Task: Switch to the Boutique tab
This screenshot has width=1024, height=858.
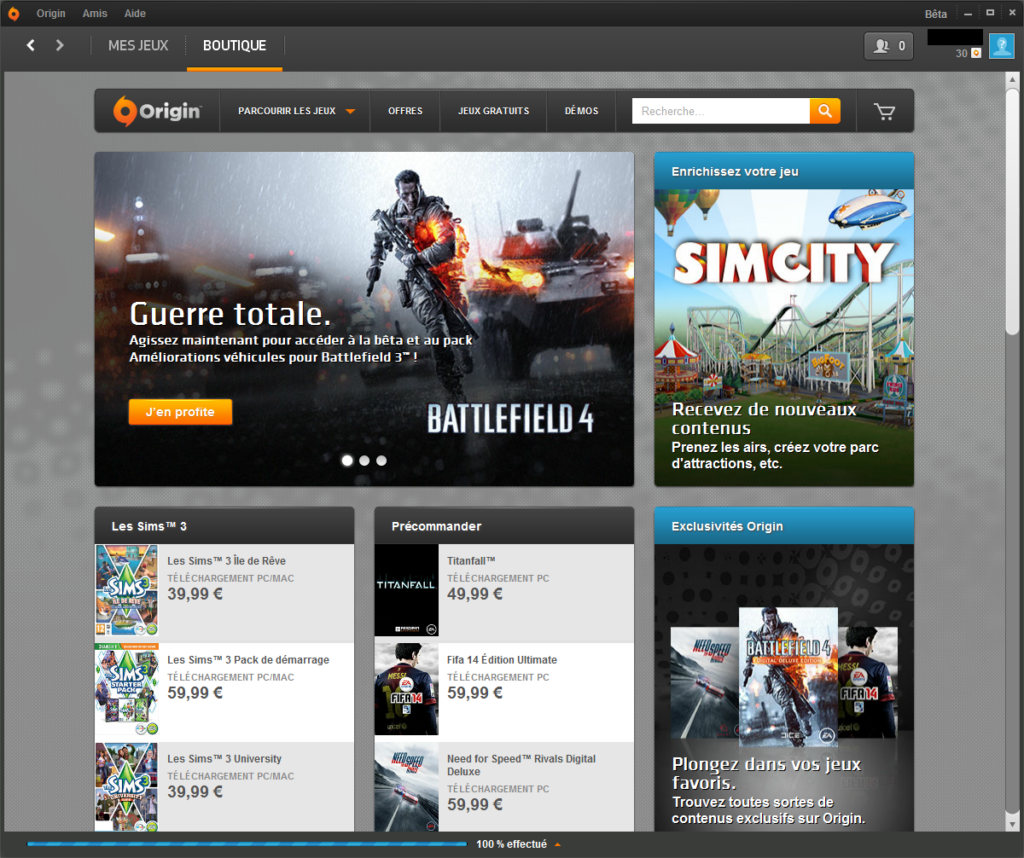Action: pos(234,46)
